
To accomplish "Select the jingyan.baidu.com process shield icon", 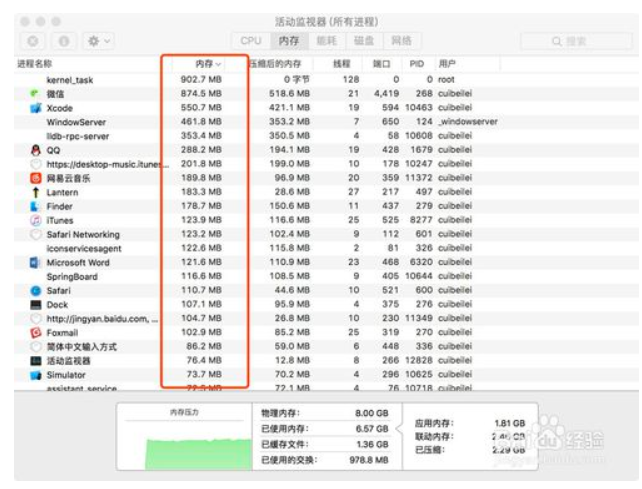I will pos(36,318).
